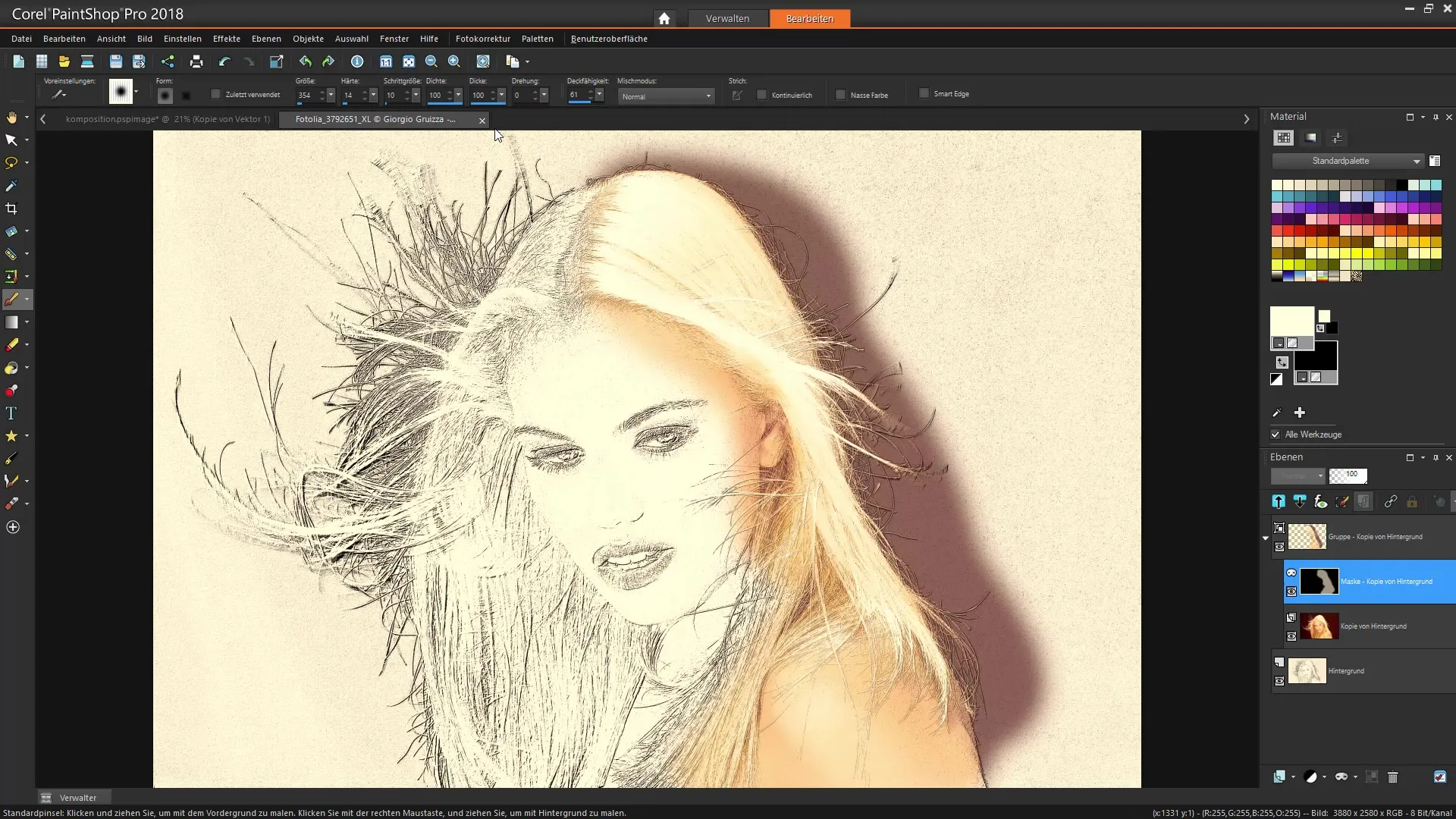Swap foreground and background materials
1456x819 pixels.
(x=1282, y=362)
